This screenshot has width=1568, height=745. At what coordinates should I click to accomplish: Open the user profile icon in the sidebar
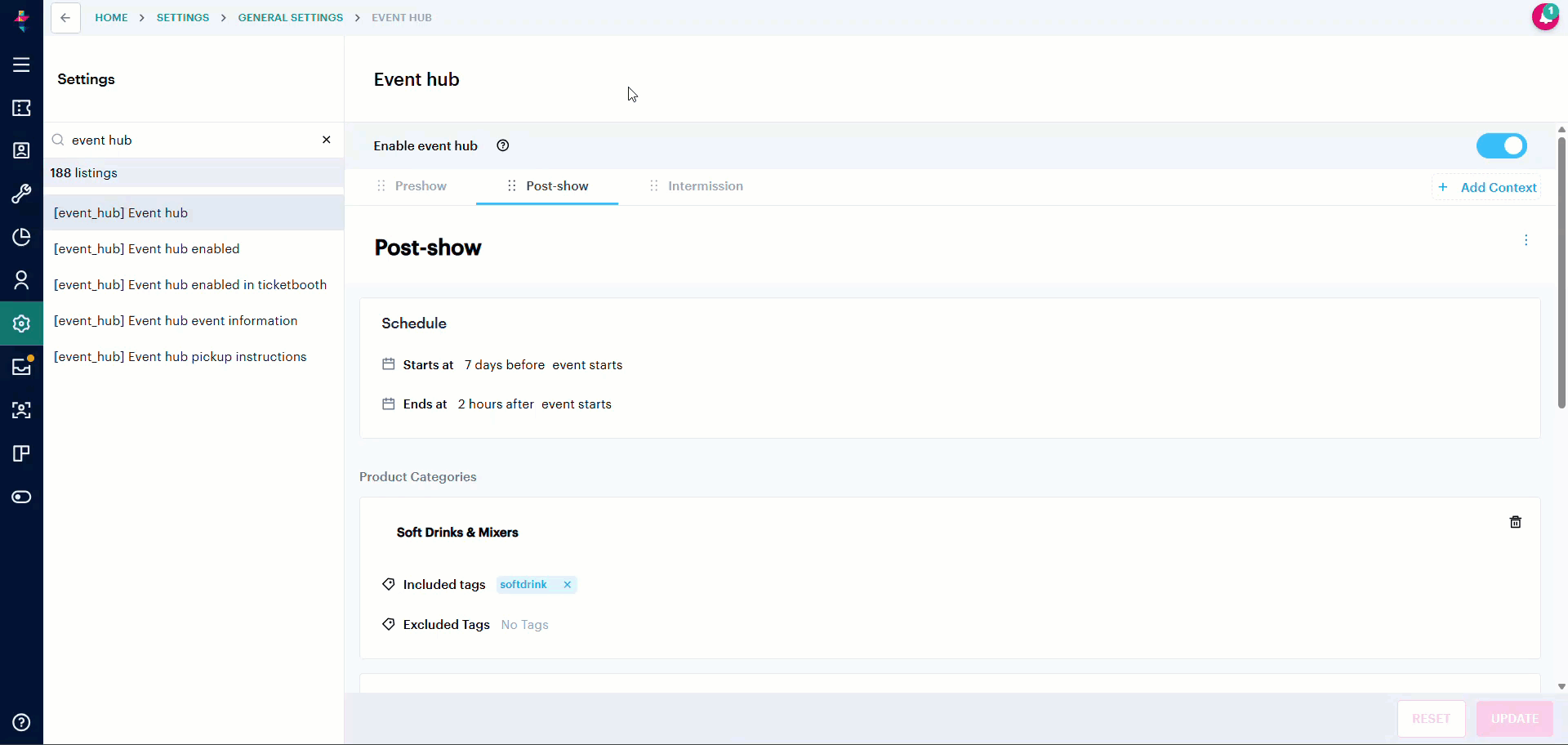tap(21, 280)
